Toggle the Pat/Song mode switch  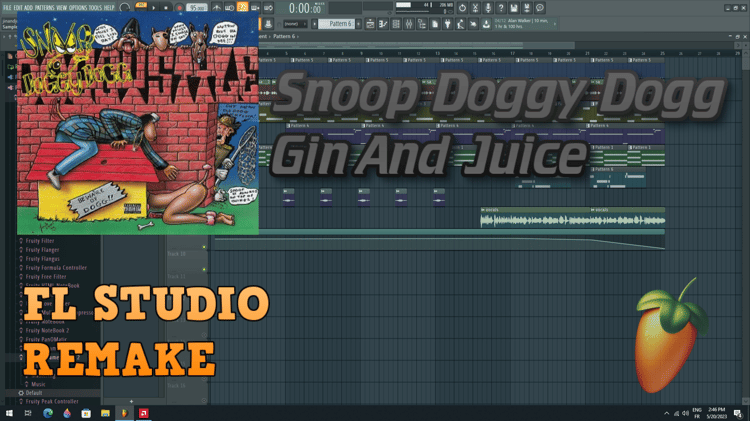tap(141, 6)
